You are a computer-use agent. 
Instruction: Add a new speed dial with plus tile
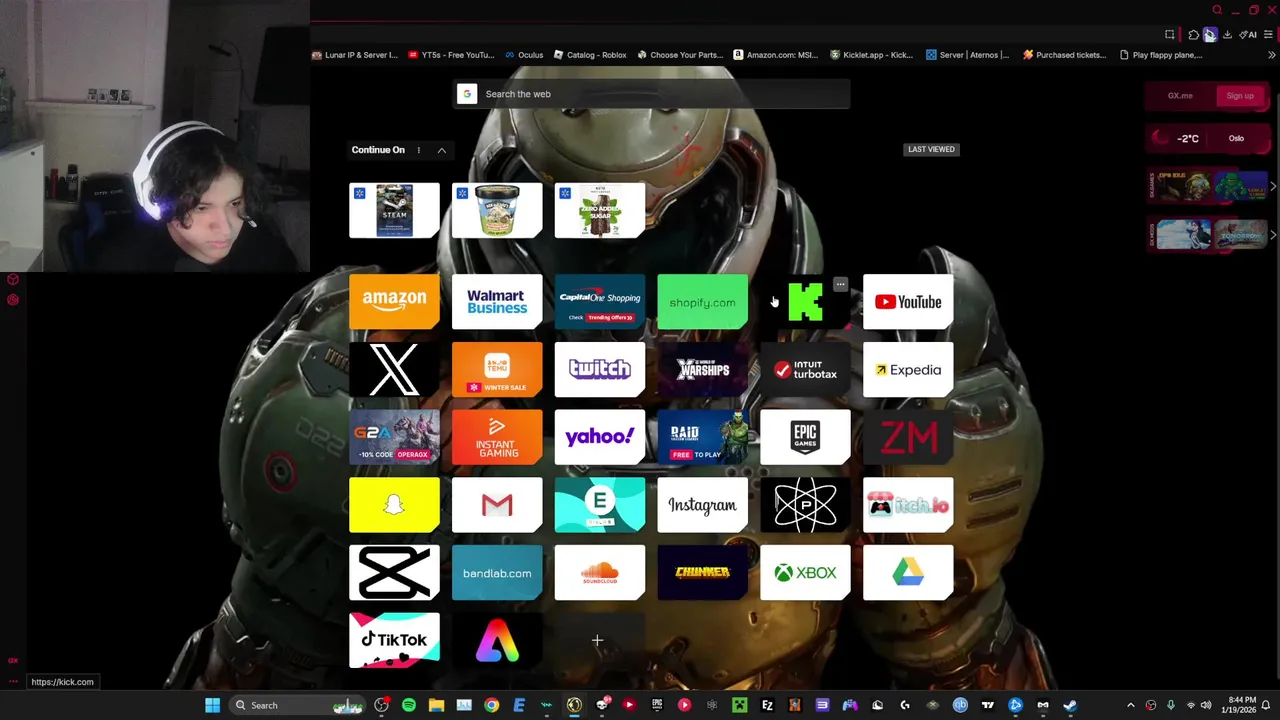point(597,640)
